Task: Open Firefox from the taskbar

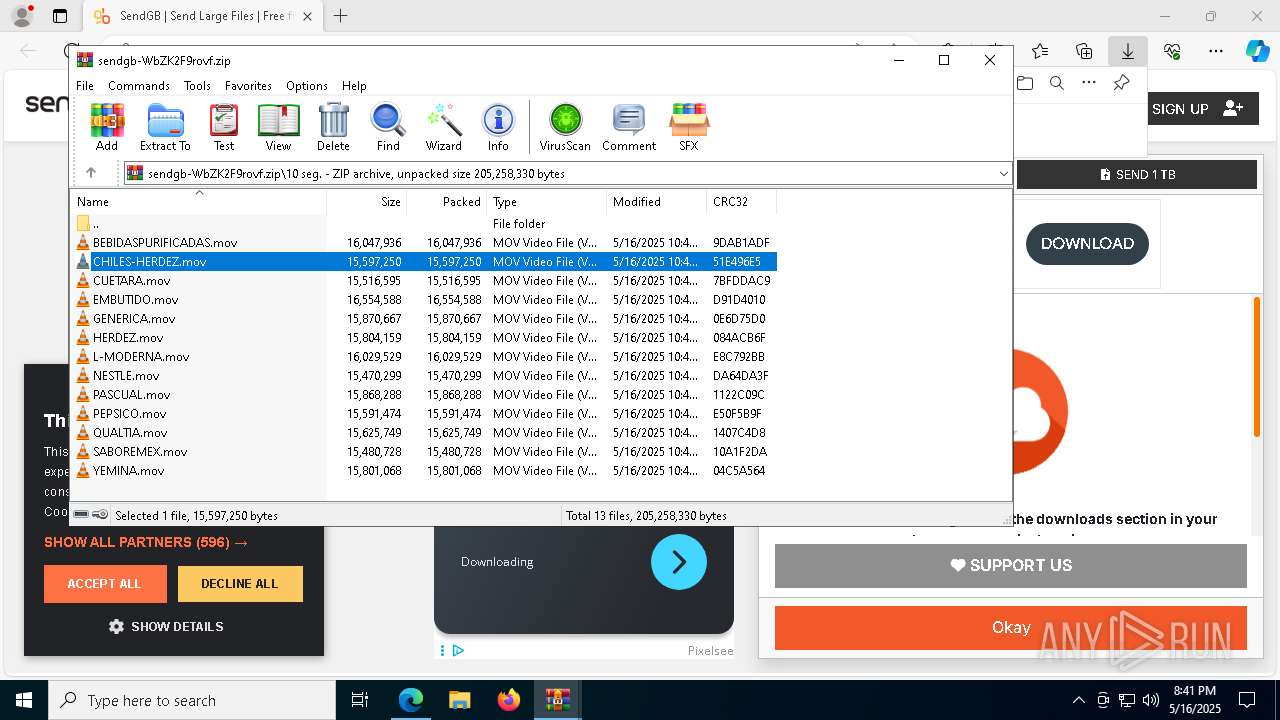Action: (509, 700)
